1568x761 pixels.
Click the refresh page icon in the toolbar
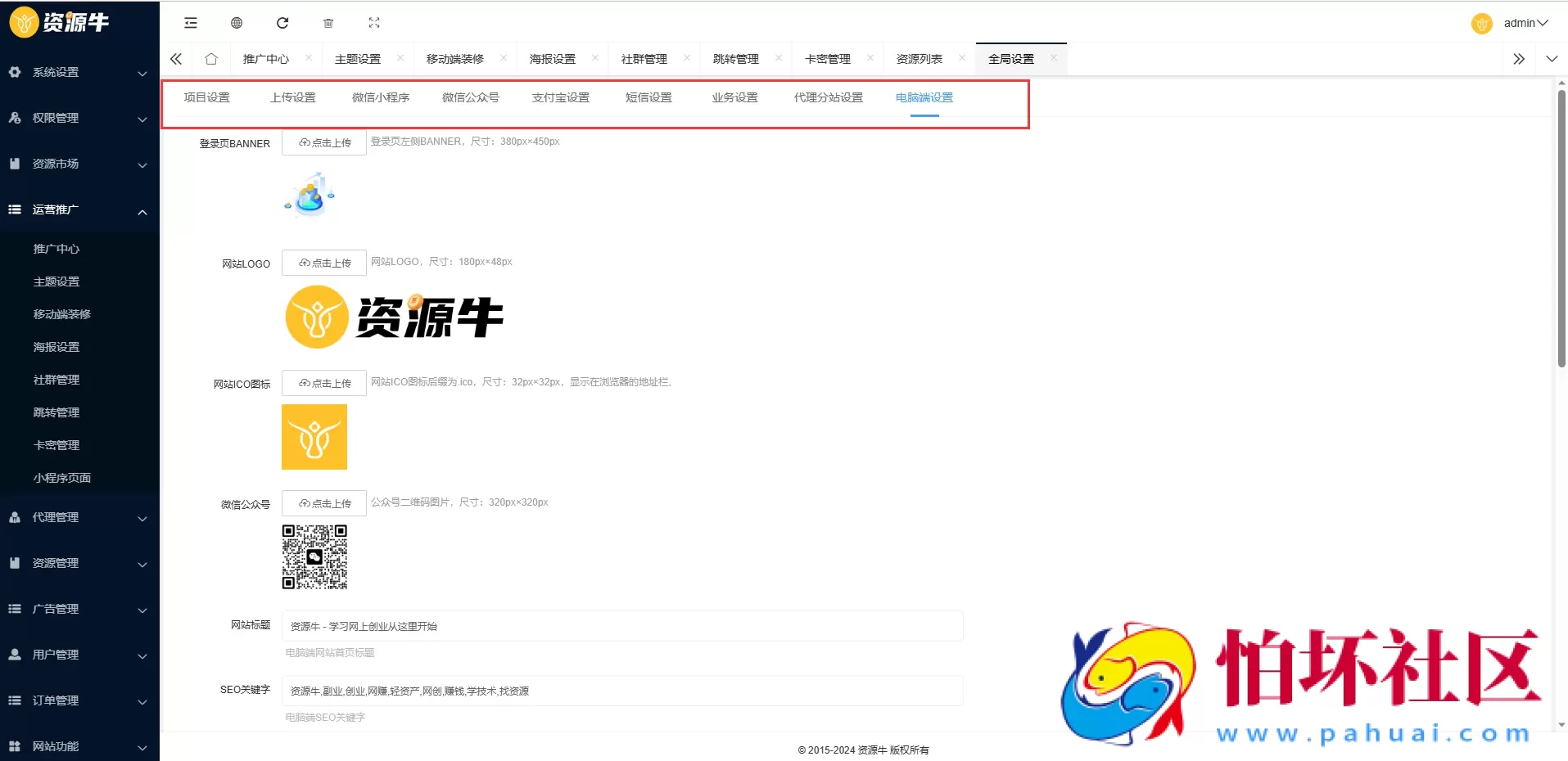tap(282, 23)
